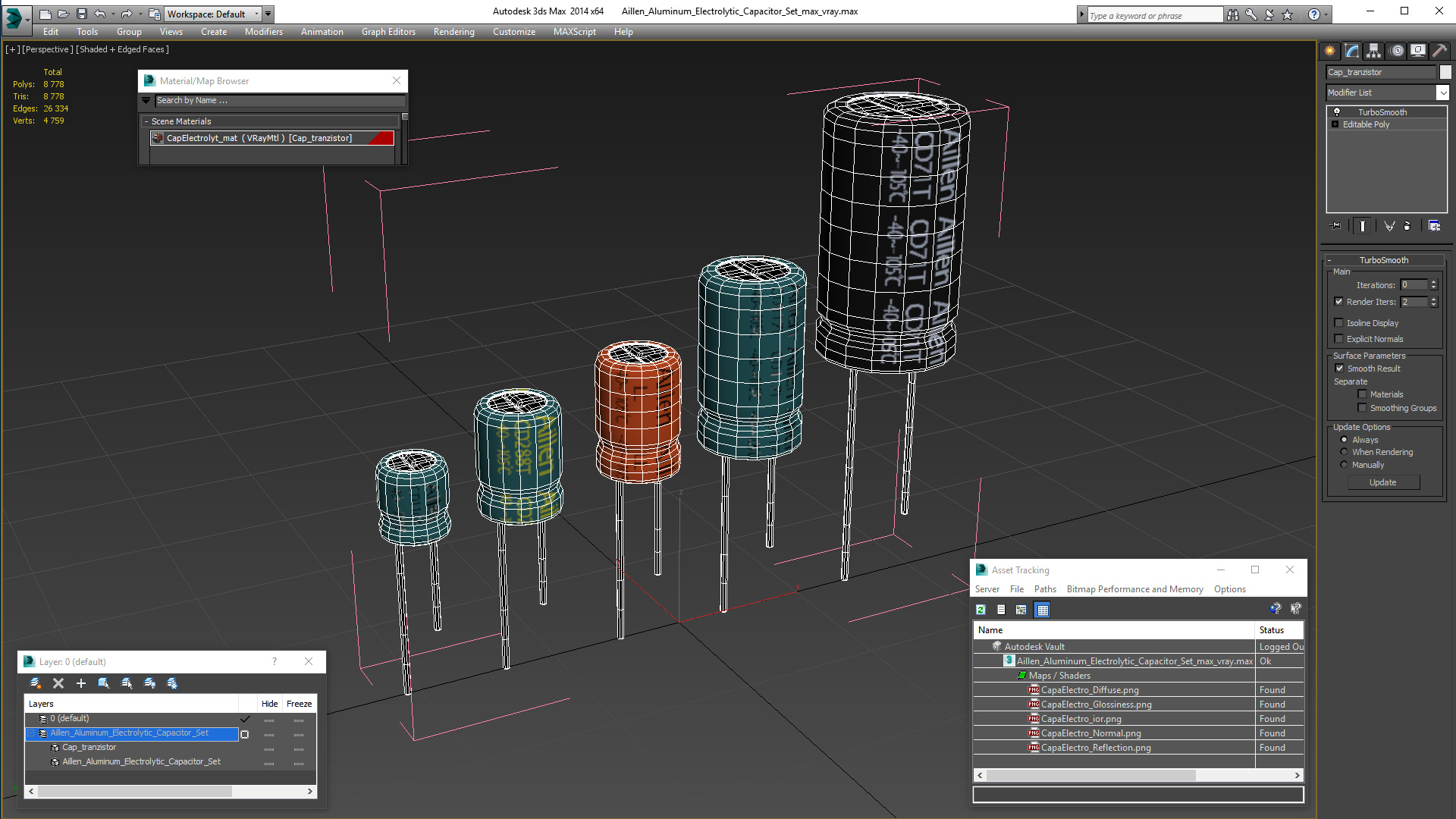Image resolution: width=1456 pixels, height=819 pixels.
Task: Open the Create command panel tab
Action: click(x=1330, y=51)
